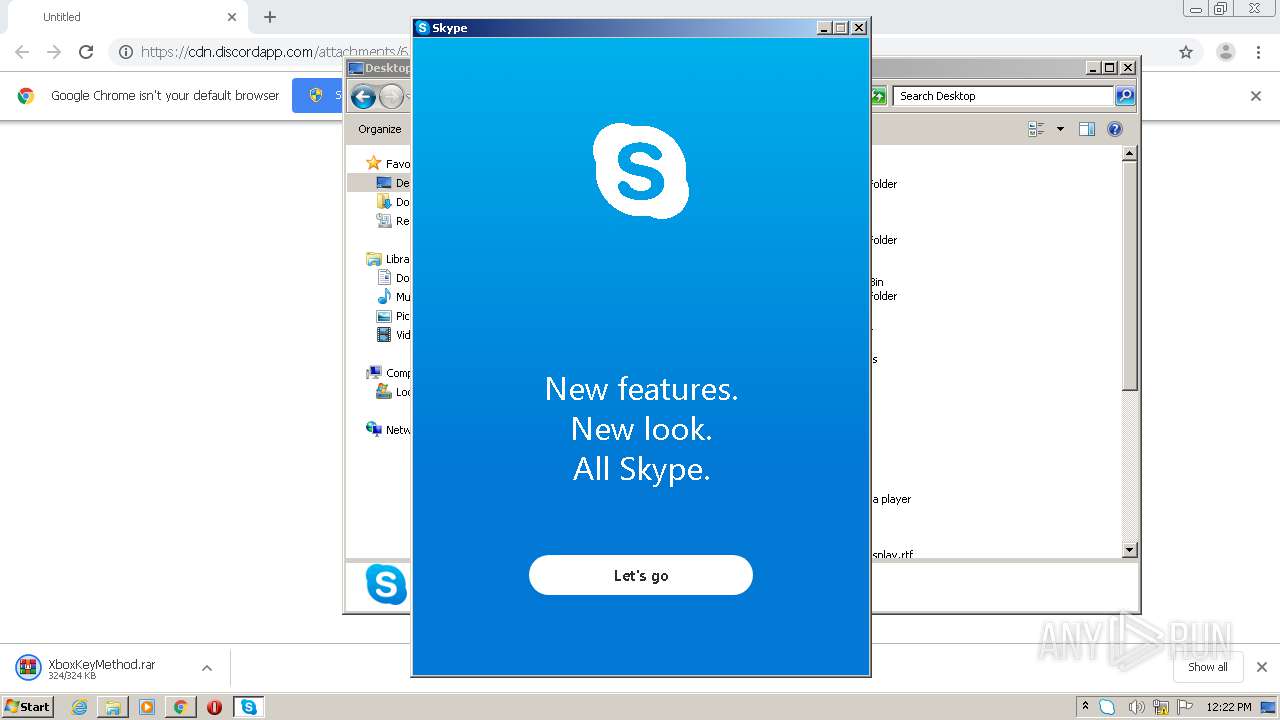This screenshot has height=720, width=1280.
Task: Launch Internet Explorer from taskbar
Action: coord(79,707)
